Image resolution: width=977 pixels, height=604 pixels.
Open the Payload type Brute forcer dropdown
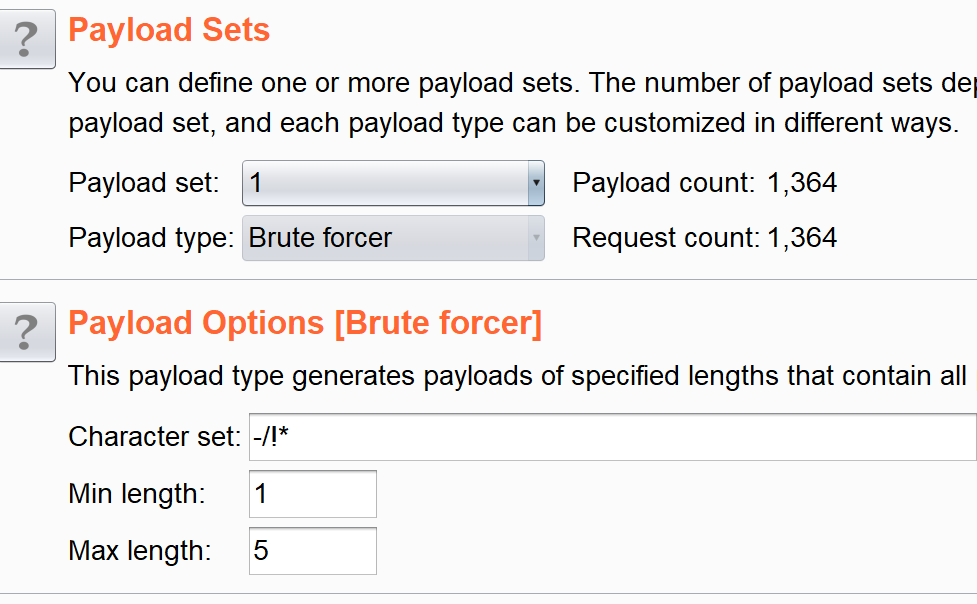393,238
